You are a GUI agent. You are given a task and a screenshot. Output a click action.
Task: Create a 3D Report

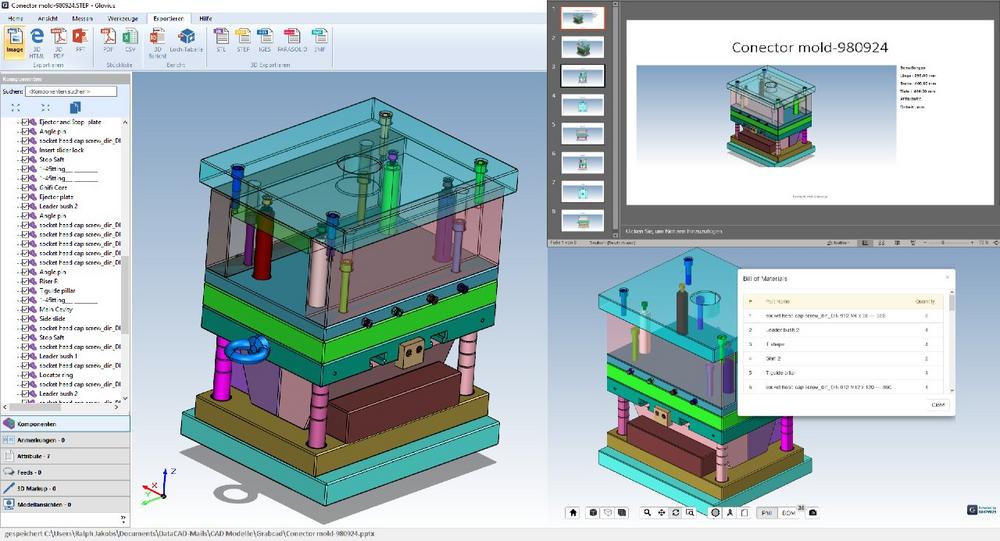157,43
